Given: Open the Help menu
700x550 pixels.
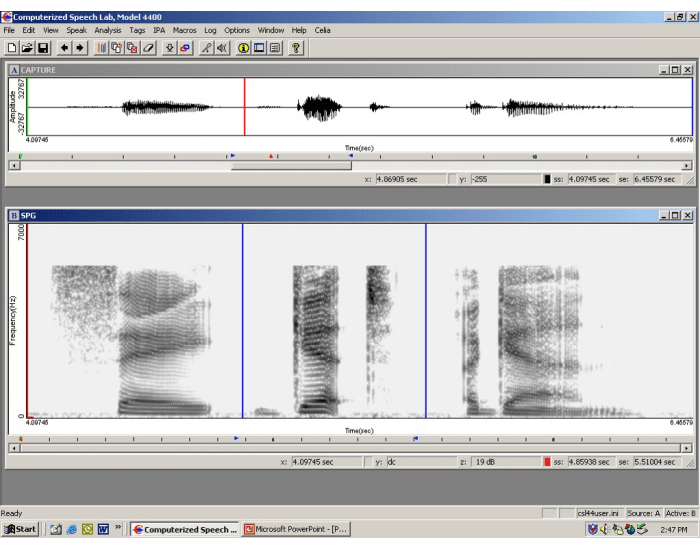Looking at the screenshot, I should [299, 30].
